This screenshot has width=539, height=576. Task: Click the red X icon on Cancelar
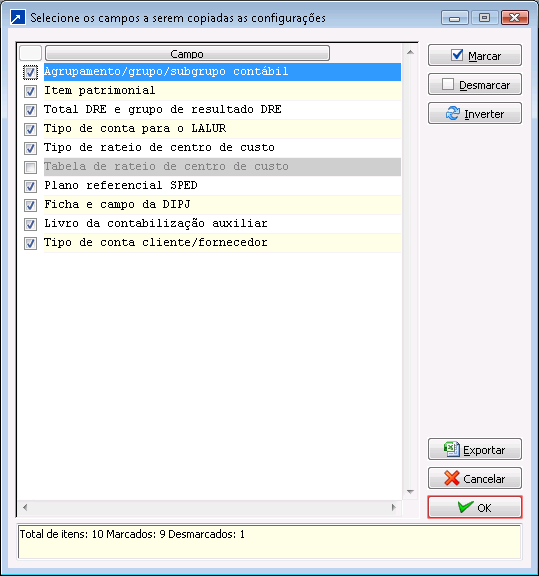pyautogui.click(x=452, y=478)
